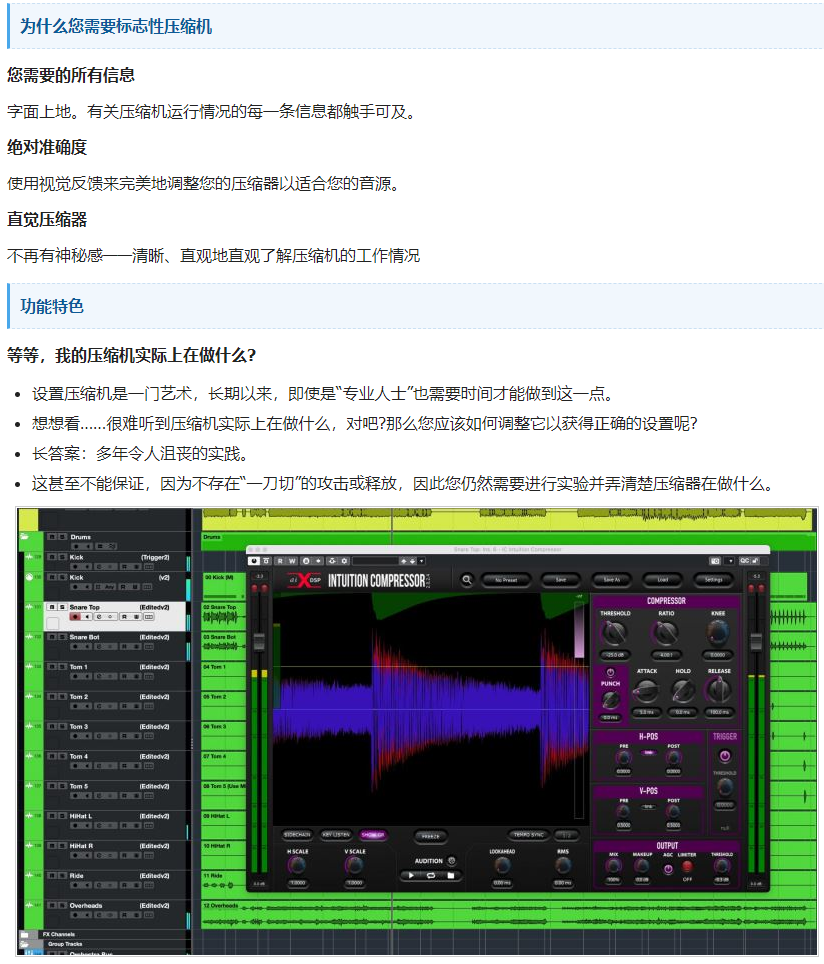Viewport: 824px width, 964px height.
Task: Click the Audition play button
Action: pos(411,875)
